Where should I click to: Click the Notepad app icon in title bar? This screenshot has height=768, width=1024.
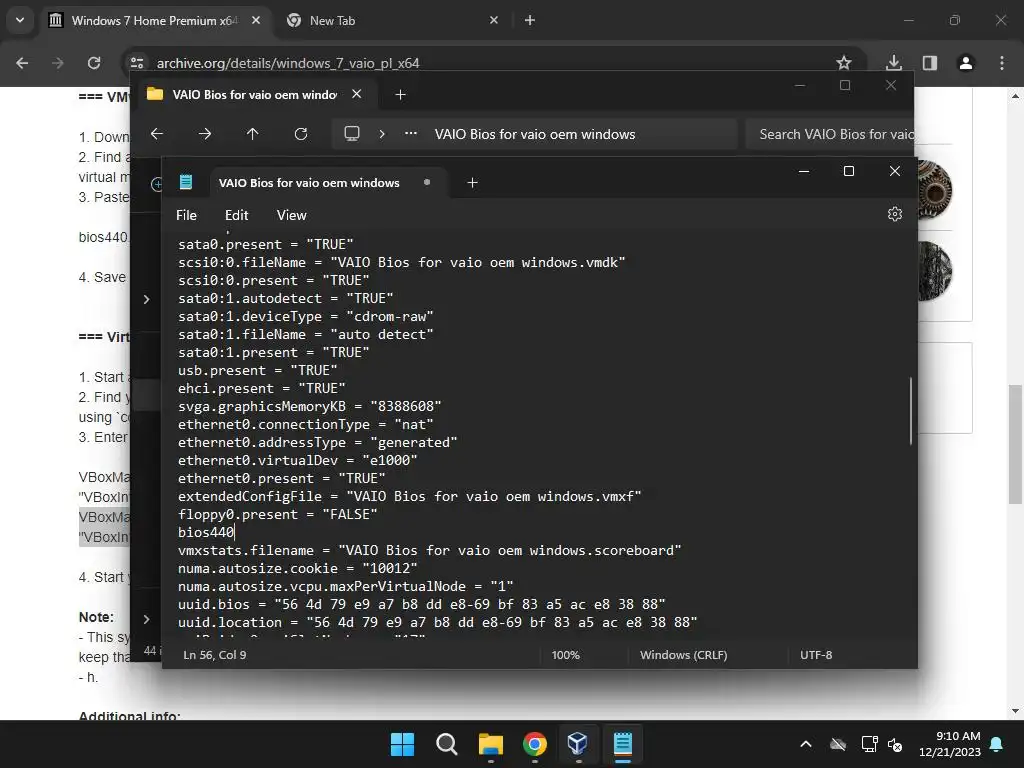(186, 182)
